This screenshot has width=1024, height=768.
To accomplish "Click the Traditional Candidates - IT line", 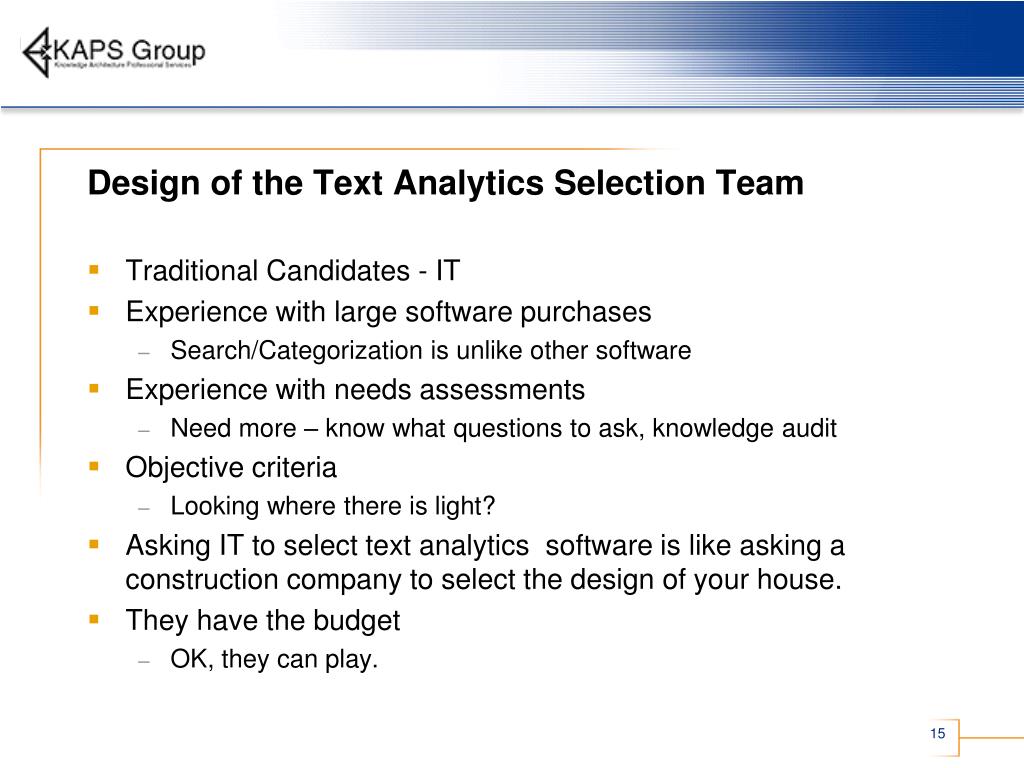I will tap(293, 270).
